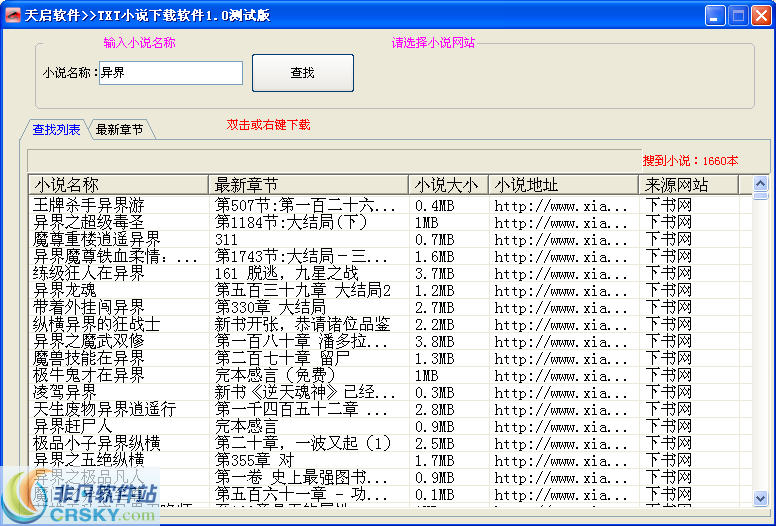This screenshot has width=776, height=526.
Task: Minimize the TXT小说下载 window
Action: tap(715, 15)
